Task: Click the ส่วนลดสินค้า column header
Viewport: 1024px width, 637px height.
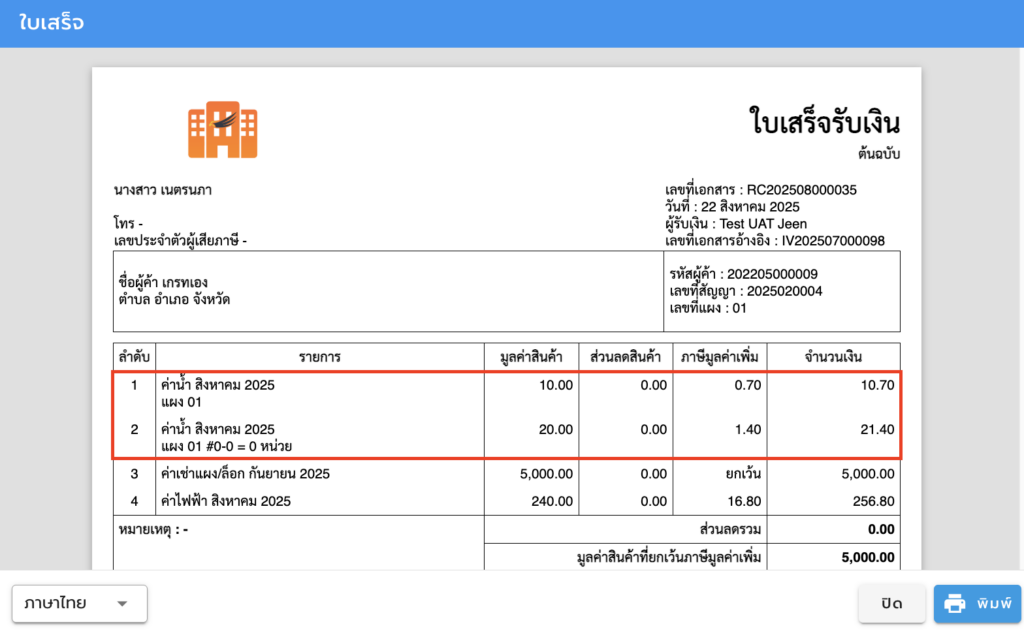Action: click(x=625, y=357)
